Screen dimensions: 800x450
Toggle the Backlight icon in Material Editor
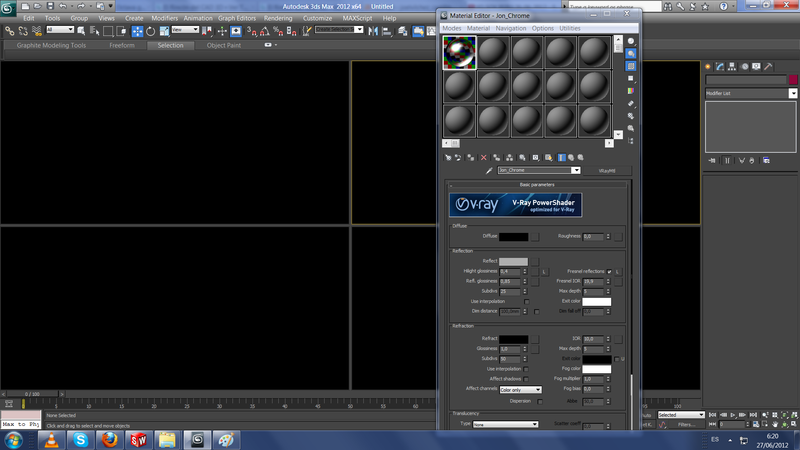(631, 54)
